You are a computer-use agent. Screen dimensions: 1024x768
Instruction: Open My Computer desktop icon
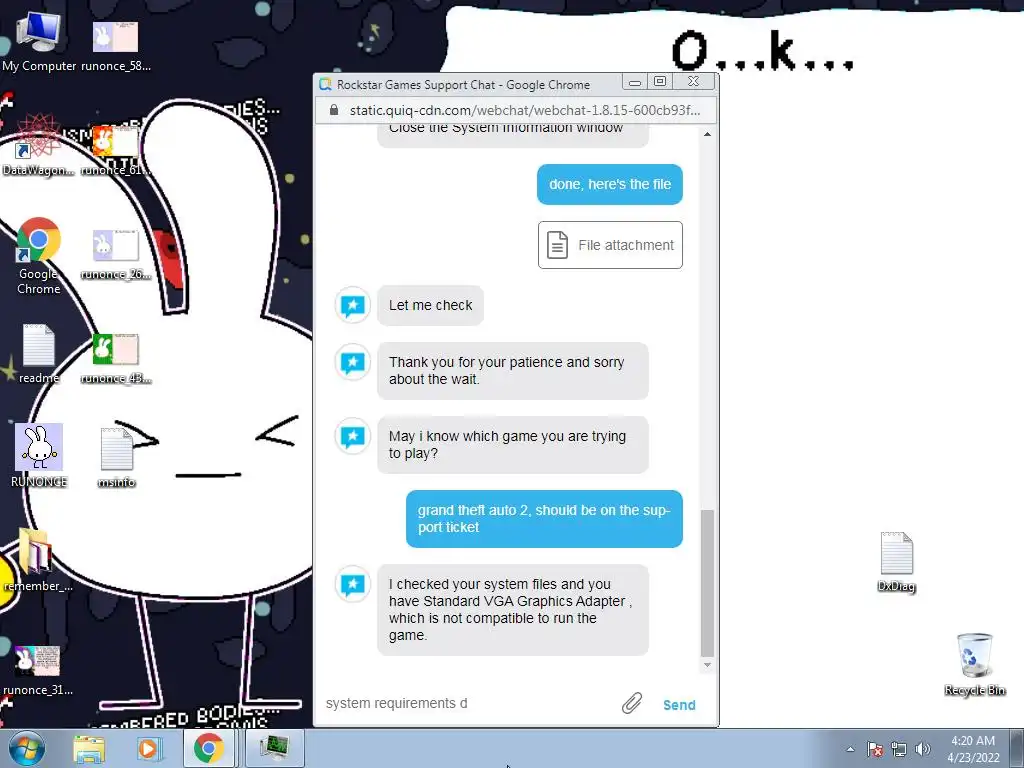point(39,41)
